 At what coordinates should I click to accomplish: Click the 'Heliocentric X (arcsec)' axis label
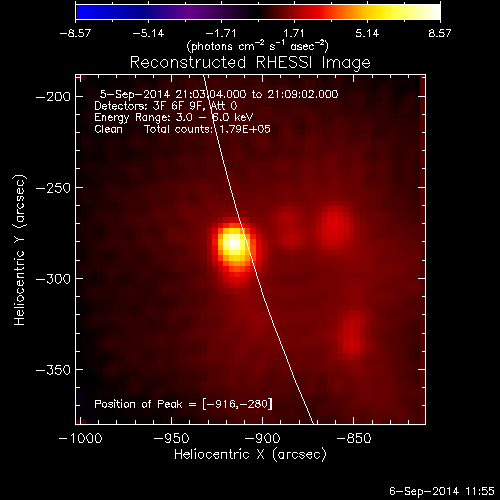click(250, 455)
